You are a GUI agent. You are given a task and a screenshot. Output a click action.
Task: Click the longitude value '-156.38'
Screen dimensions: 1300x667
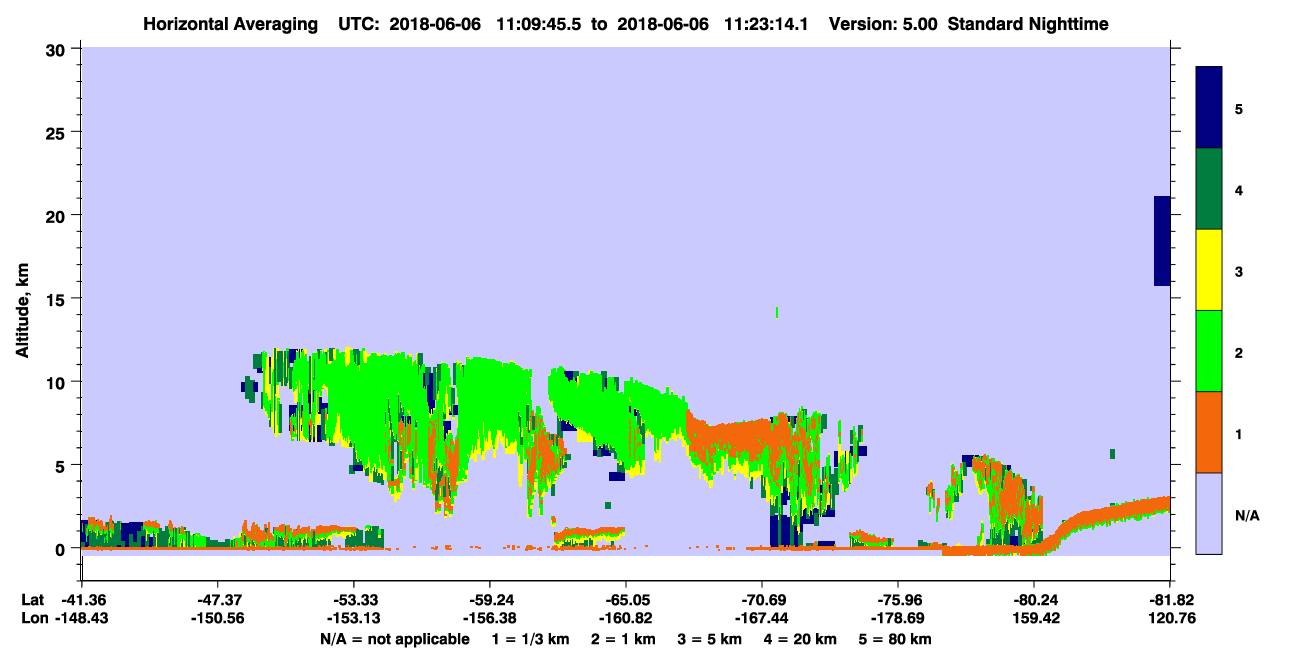tap(489, 619)
